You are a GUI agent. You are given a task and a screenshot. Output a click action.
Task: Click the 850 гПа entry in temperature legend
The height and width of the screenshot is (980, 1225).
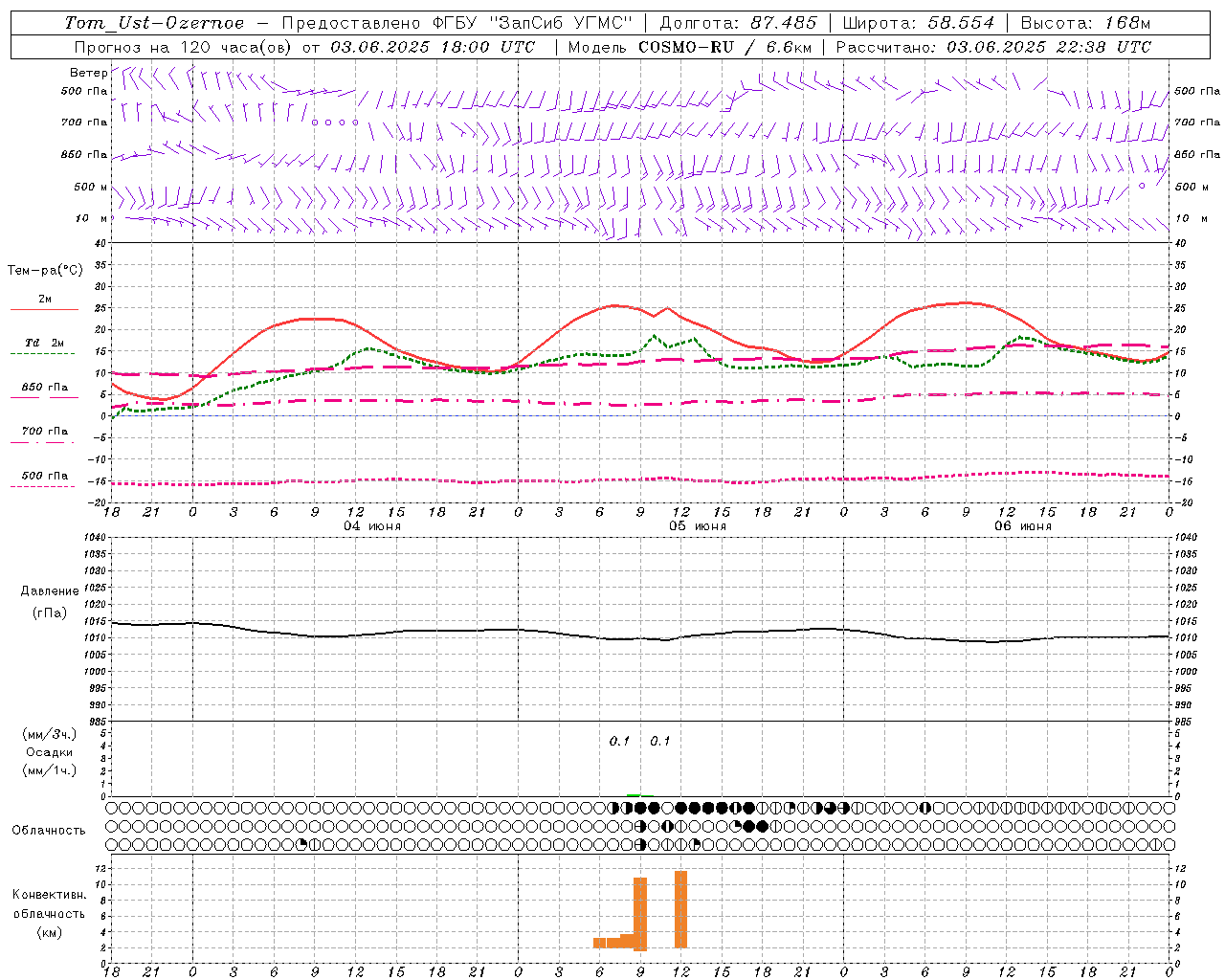coord(45,388)
